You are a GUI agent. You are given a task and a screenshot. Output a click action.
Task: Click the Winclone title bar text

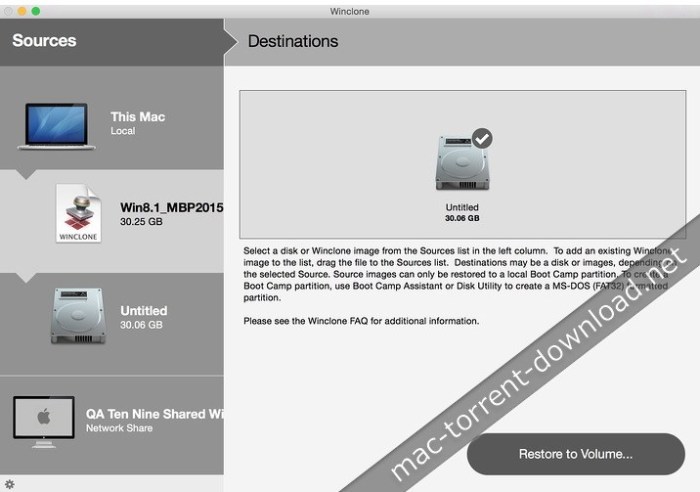[x=350, y=10]
